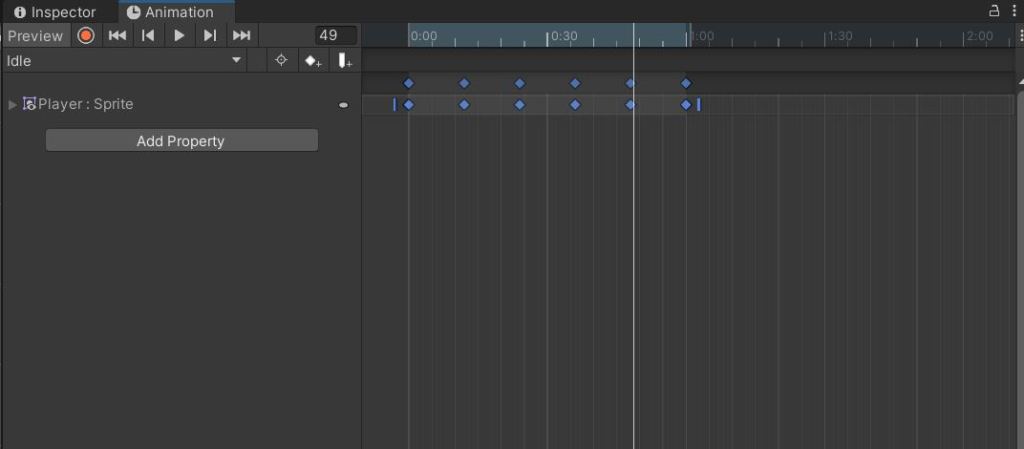Select the last summary keyframe near 1:00
Image resolution: width=1024 pixels, height=449 pixels.
pyautogui.click(x=686, y=83)
